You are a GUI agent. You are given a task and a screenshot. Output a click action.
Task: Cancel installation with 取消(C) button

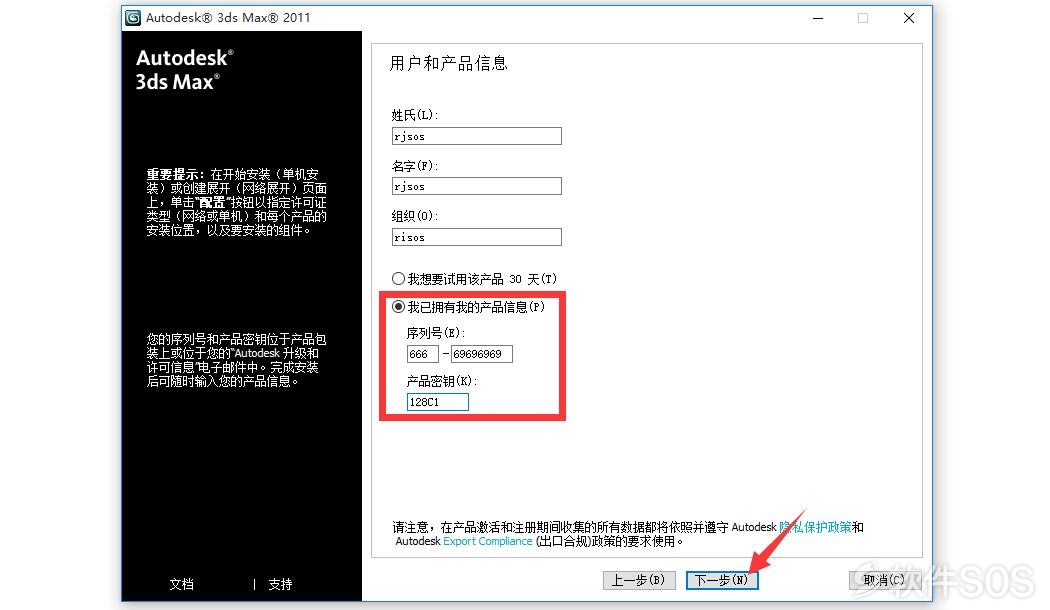(884, 580)
